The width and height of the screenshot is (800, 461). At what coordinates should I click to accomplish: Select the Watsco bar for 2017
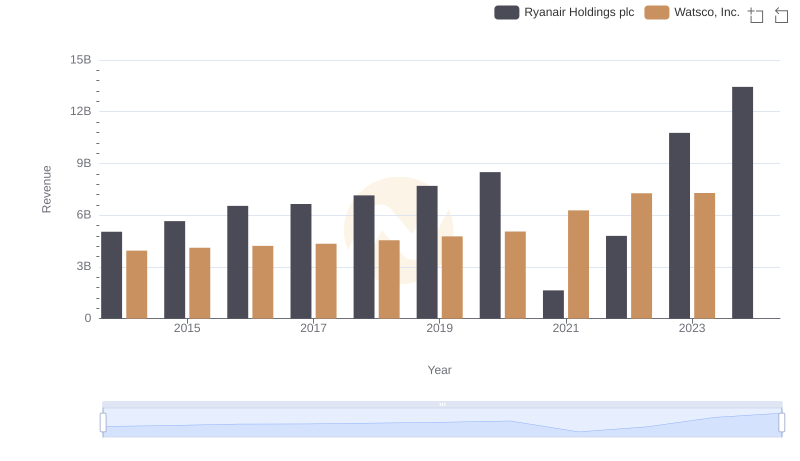[326, 281]
